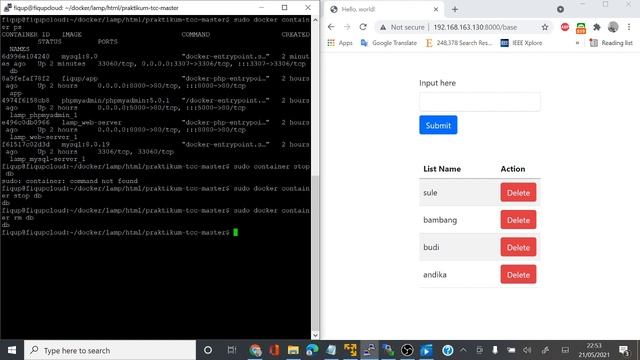Image resolution: width=640 pixels, height=360 pixels.
Task: Click the name bambang in list
Action: pyautogui.click(x=440, y=220)
